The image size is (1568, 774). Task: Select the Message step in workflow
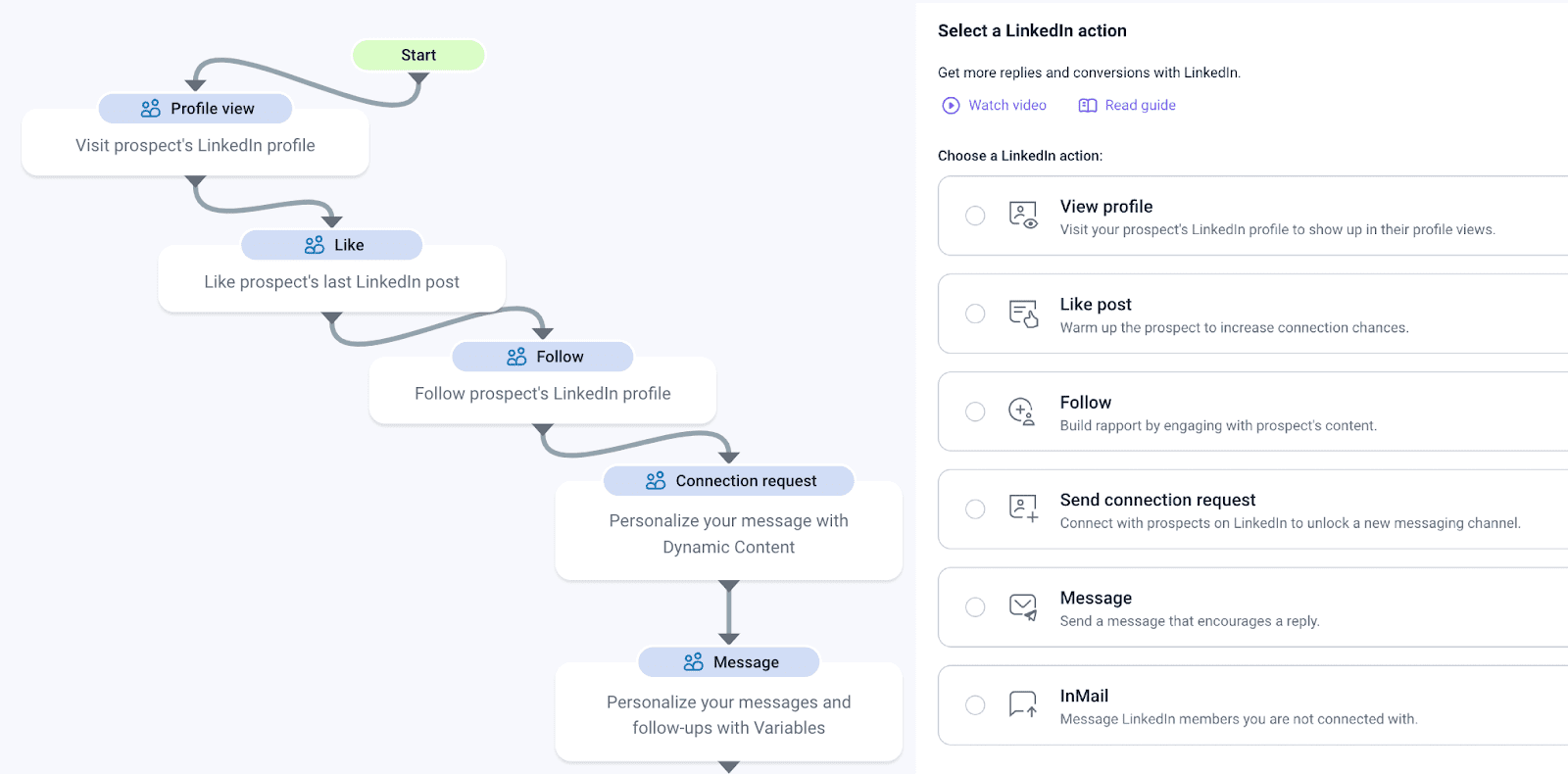tap(729, 662)
